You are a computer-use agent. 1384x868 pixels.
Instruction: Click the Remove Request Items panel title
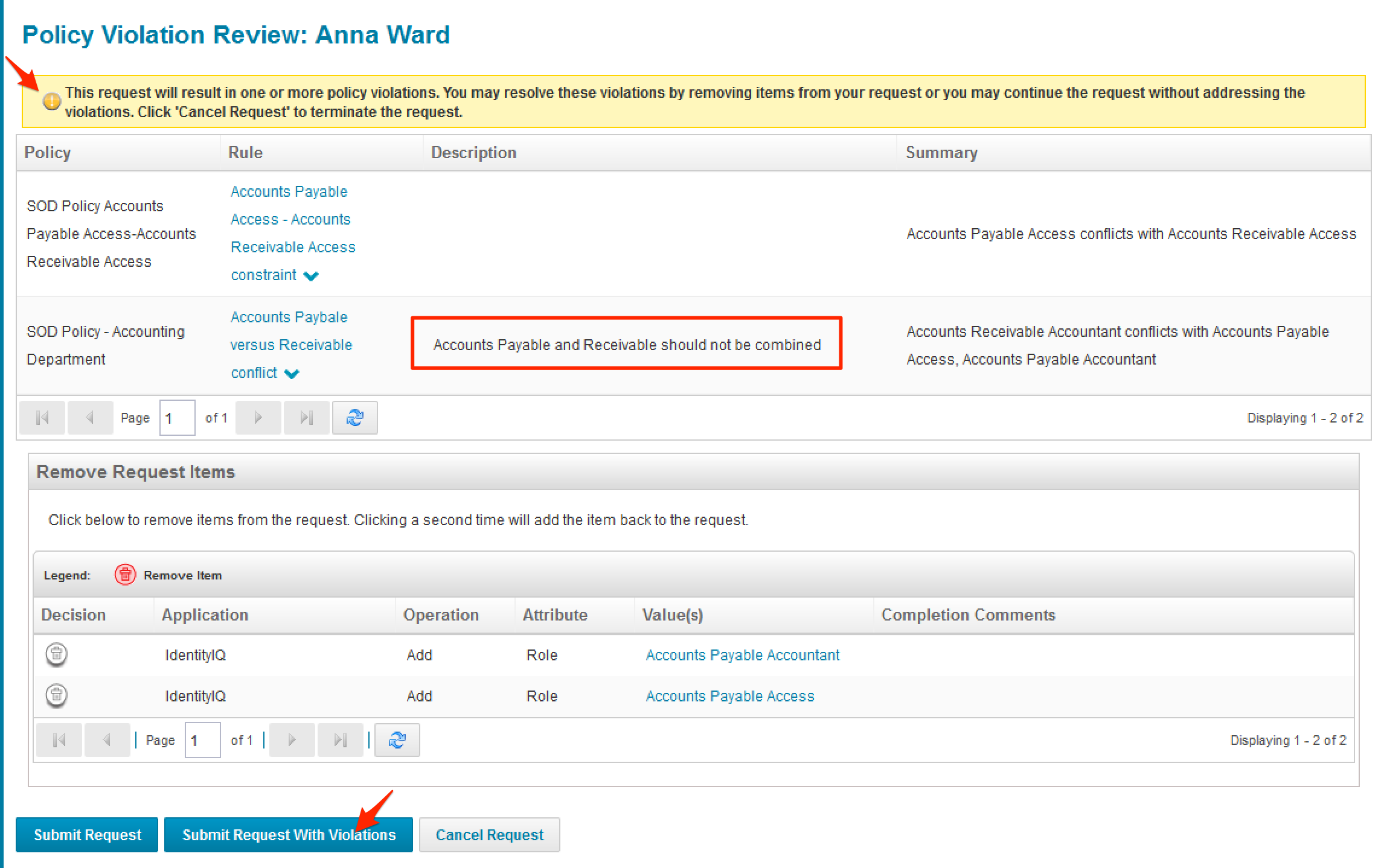pos(135,471)
